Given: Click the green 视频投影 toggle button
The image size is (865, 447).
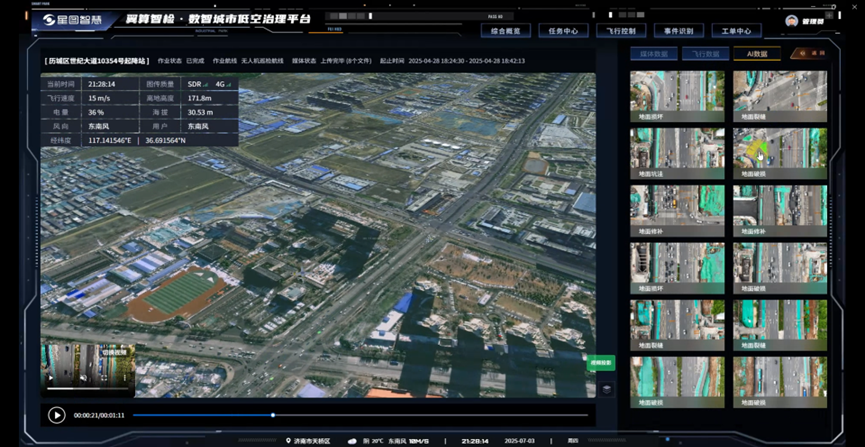Looking at the screenshot, I should [600, 363].
